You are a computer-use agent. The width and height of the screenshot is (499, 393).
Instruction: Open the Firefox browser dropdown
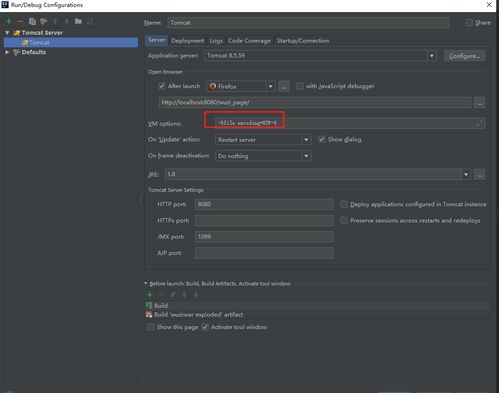pos(270,86)
